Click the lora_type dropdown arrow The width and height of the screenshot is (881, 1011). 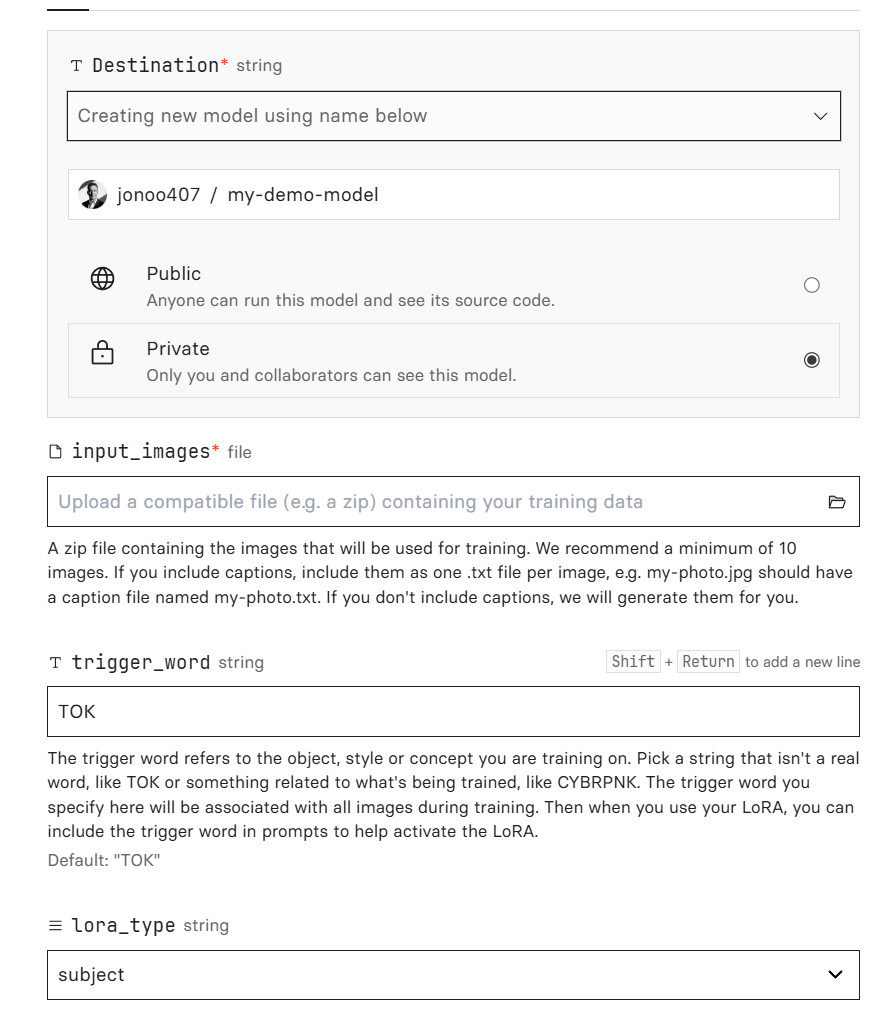tap(836, 975)
